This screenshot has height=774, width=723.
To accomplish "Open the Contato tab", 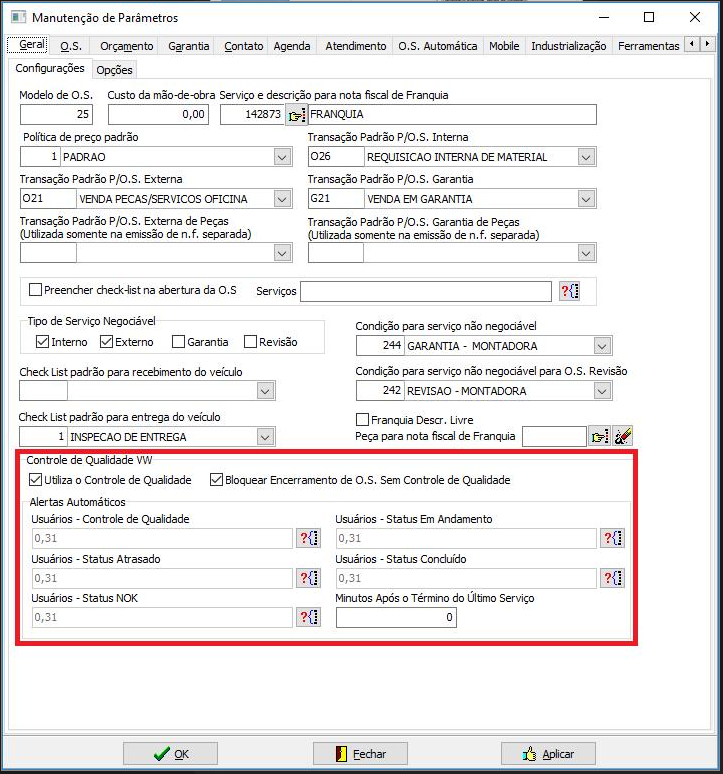I will click(x=243, y=46).
